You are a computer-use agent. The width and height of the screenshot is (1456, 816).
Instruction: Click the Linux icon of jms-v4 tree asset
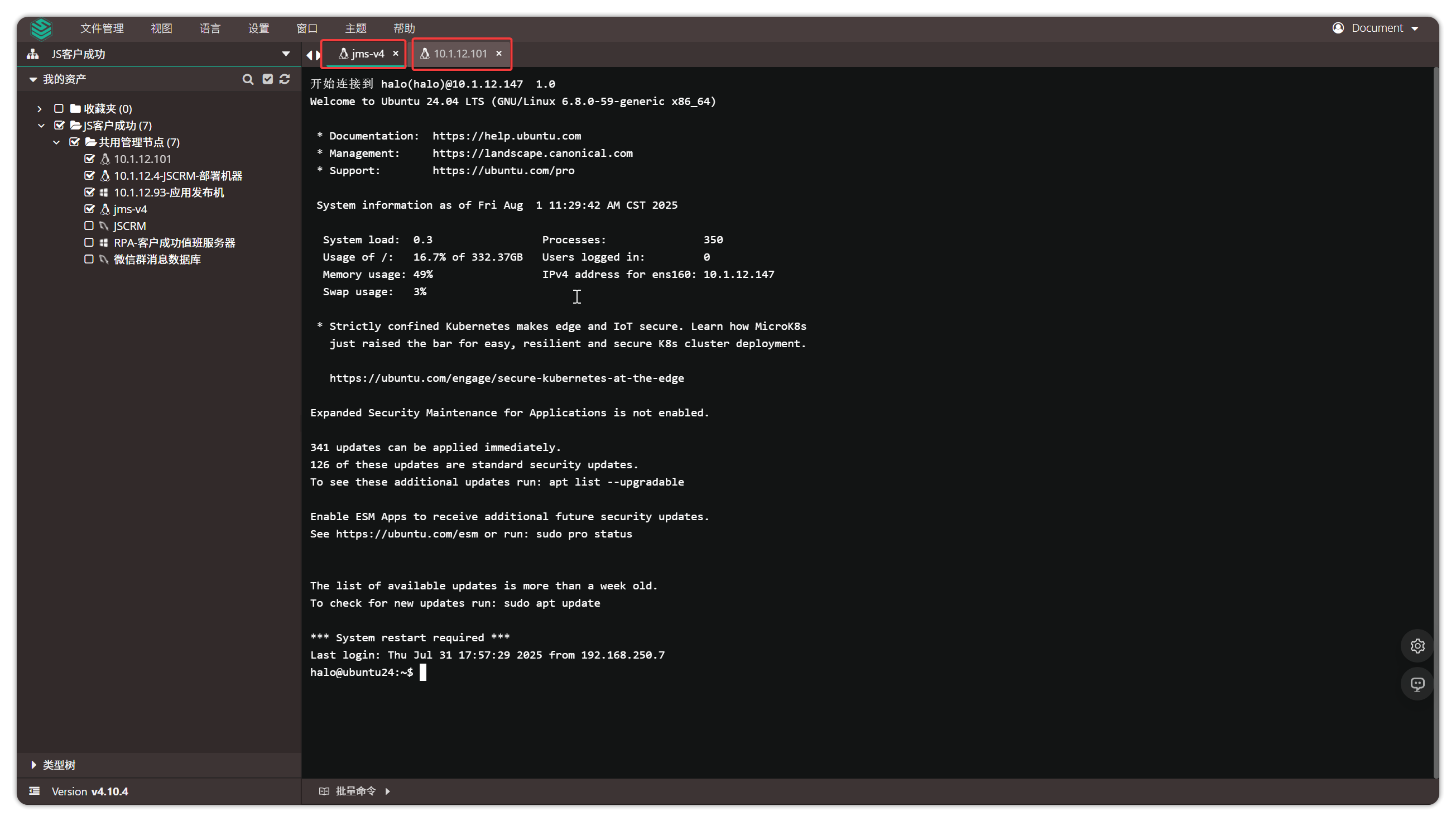[104, 210]
